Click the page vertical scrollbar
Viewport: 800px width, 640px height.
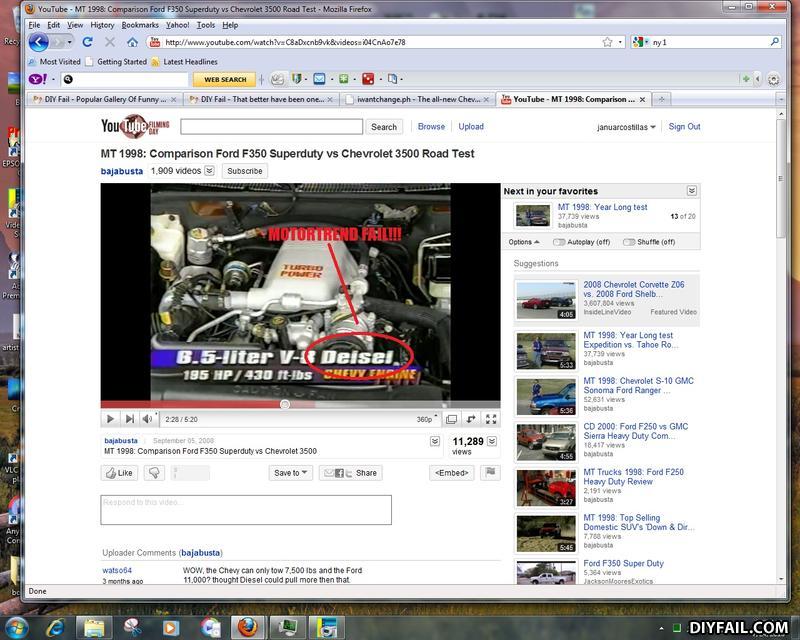(x=781, y=179)
